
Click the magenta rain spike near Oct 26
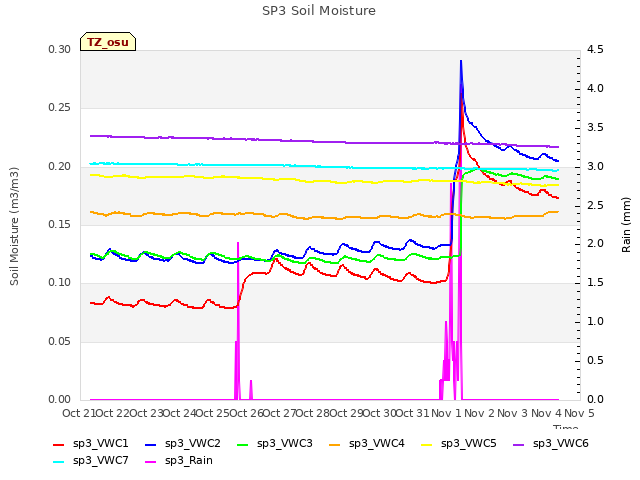[238, 321]
